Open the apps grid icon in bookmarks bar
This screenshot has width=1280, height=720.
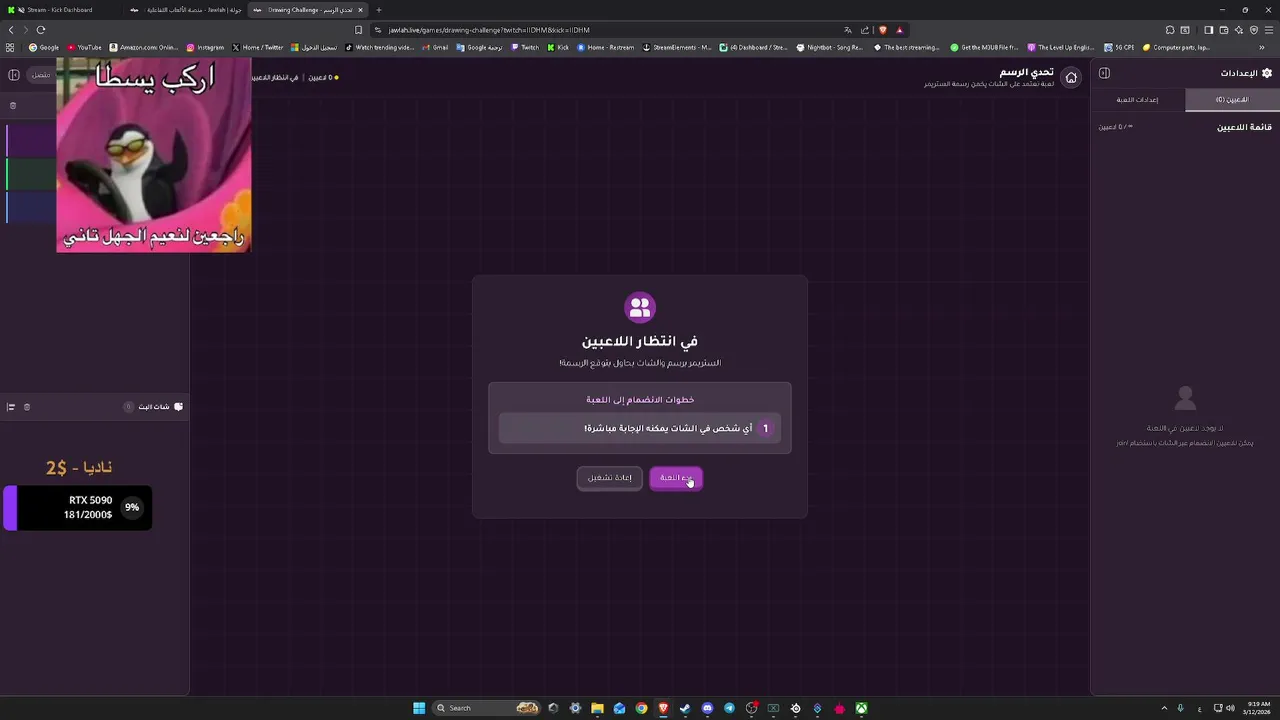coord(10,47)
